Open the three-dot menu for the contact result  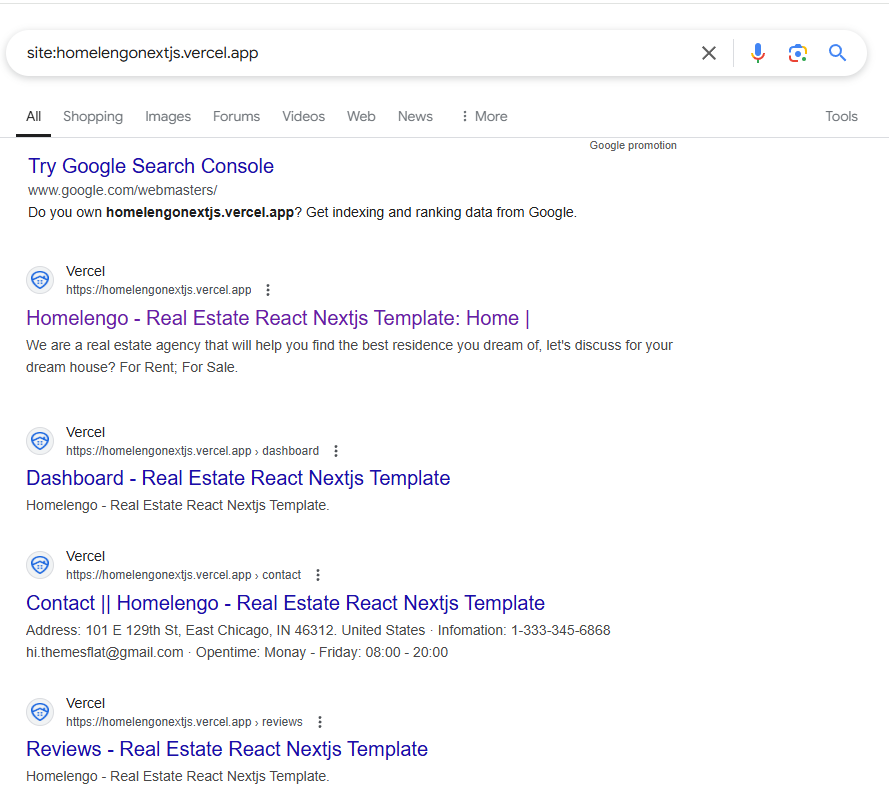point(318,575)
